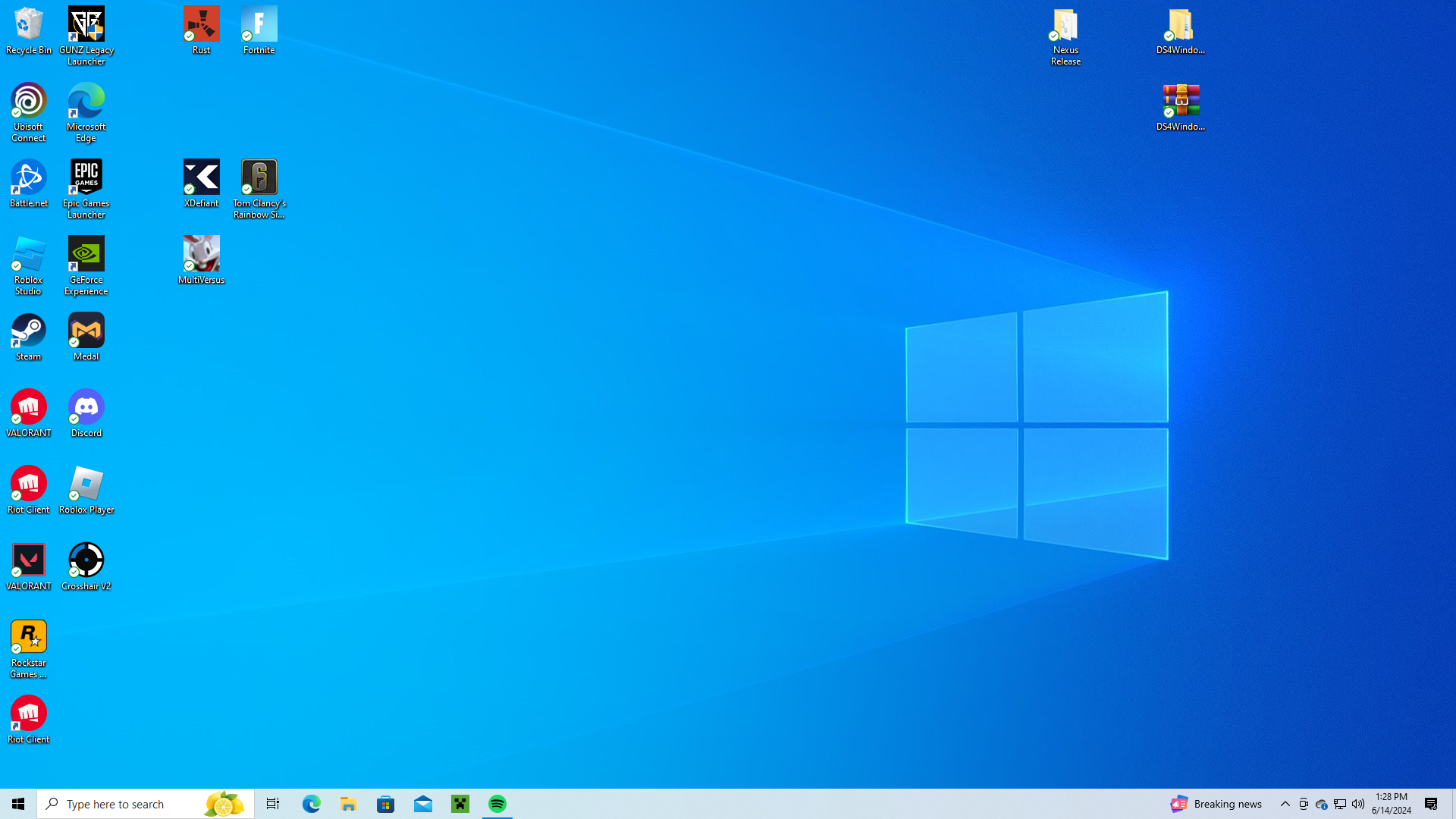
Task: Open the volume control in tray
Action: [1358, 804]
